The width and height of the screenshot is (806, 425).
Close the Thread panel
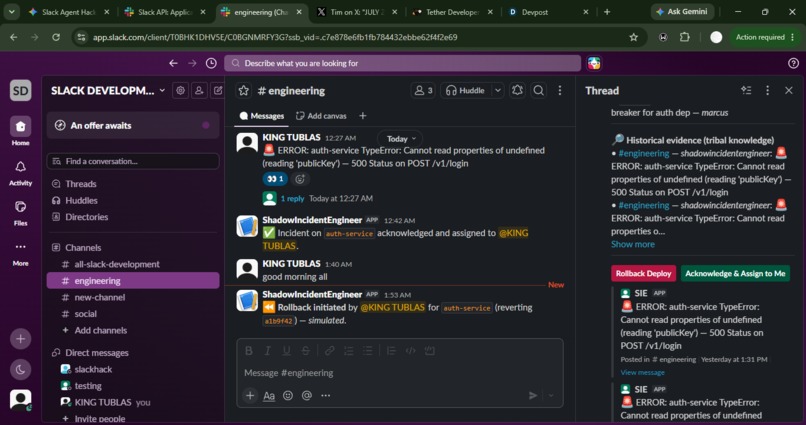(789, 90)
